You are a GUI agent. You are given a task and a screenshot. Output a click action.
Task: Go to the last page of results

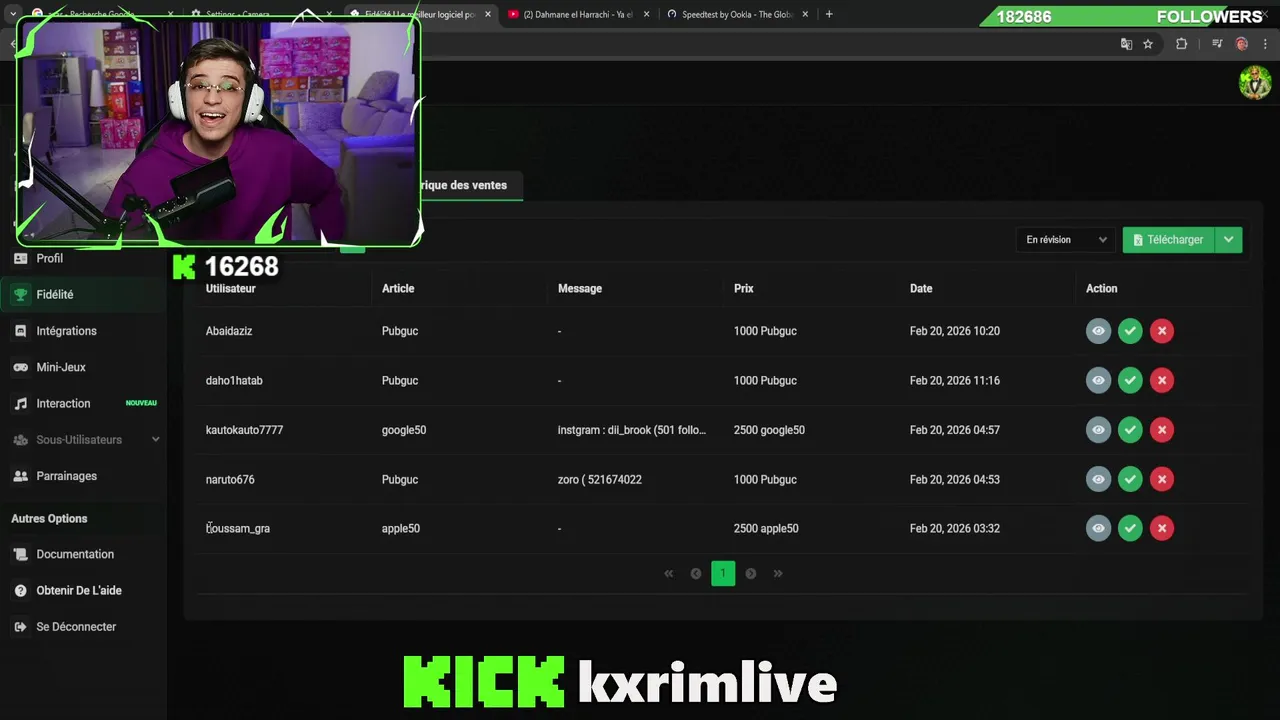pyautogui.click(x=778, y=574)
